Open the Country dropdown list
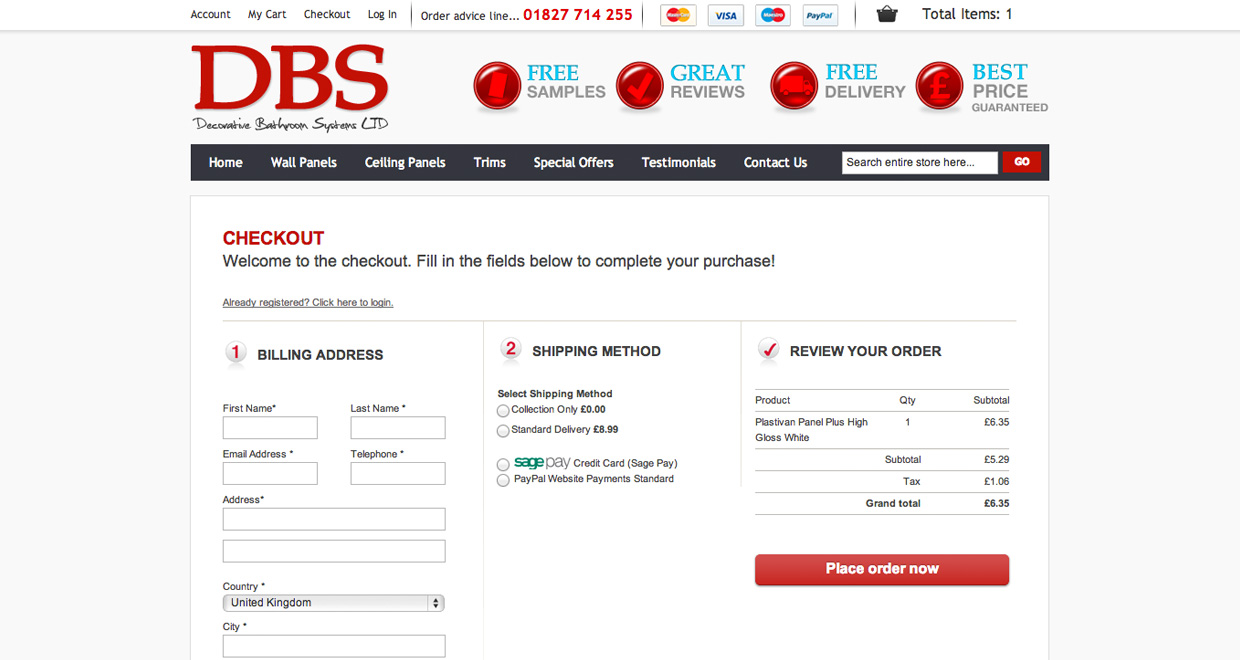 pos(333,603)
